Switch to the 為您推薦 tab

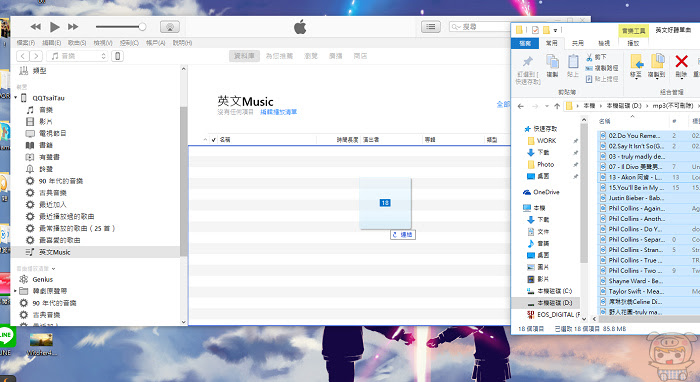point(279,56)
